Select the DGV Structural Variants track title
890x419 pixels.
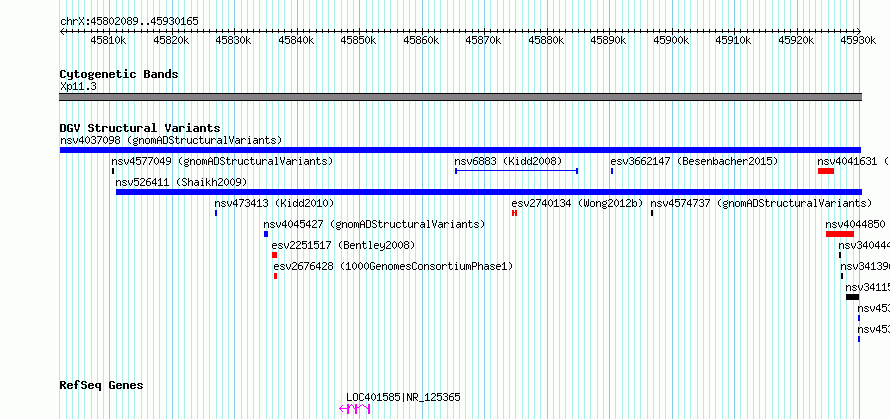[x=140, y=128]
